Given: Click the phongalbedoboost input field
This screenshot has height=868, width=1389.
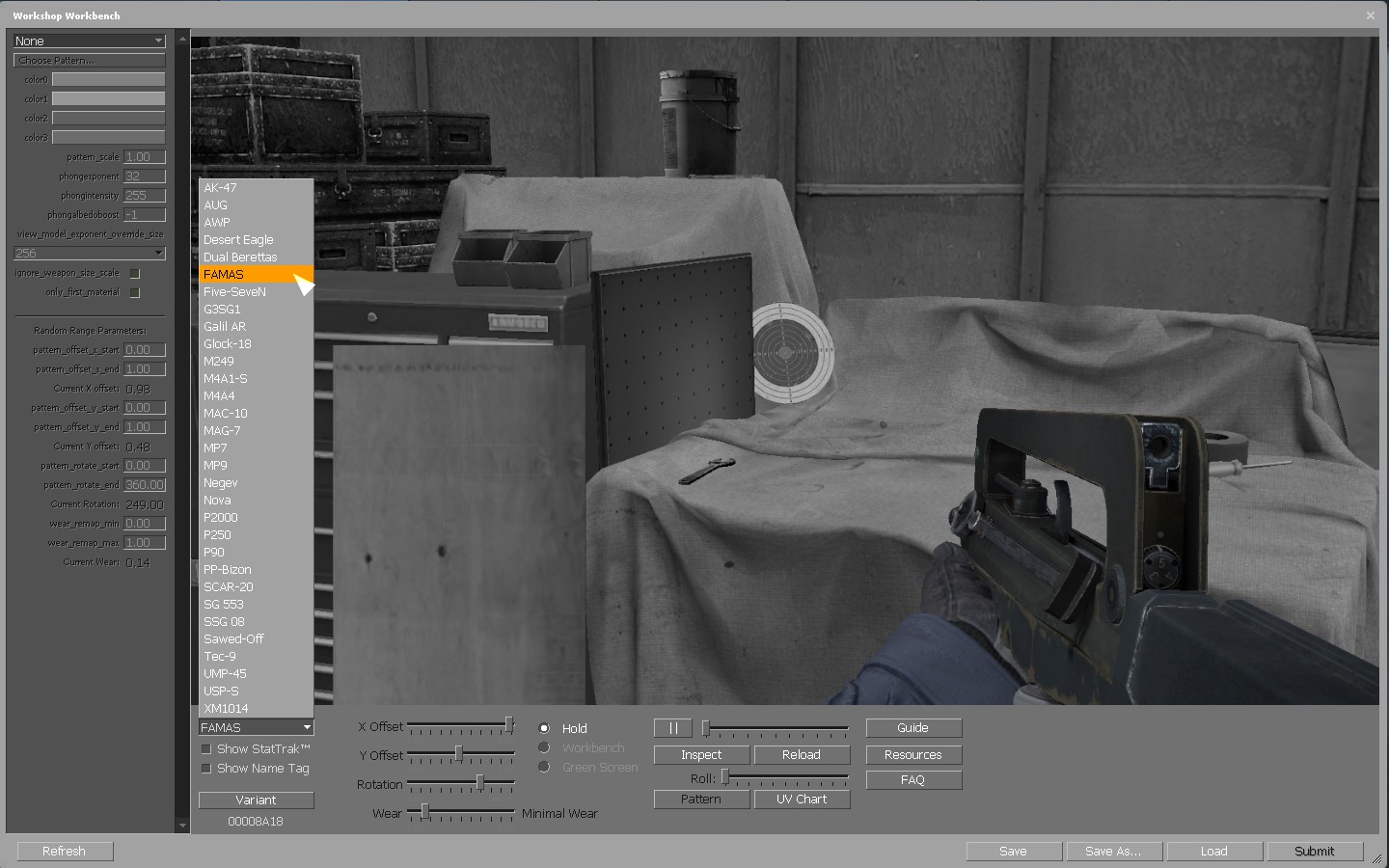Looking at the screenshot, I should (145, 214).
